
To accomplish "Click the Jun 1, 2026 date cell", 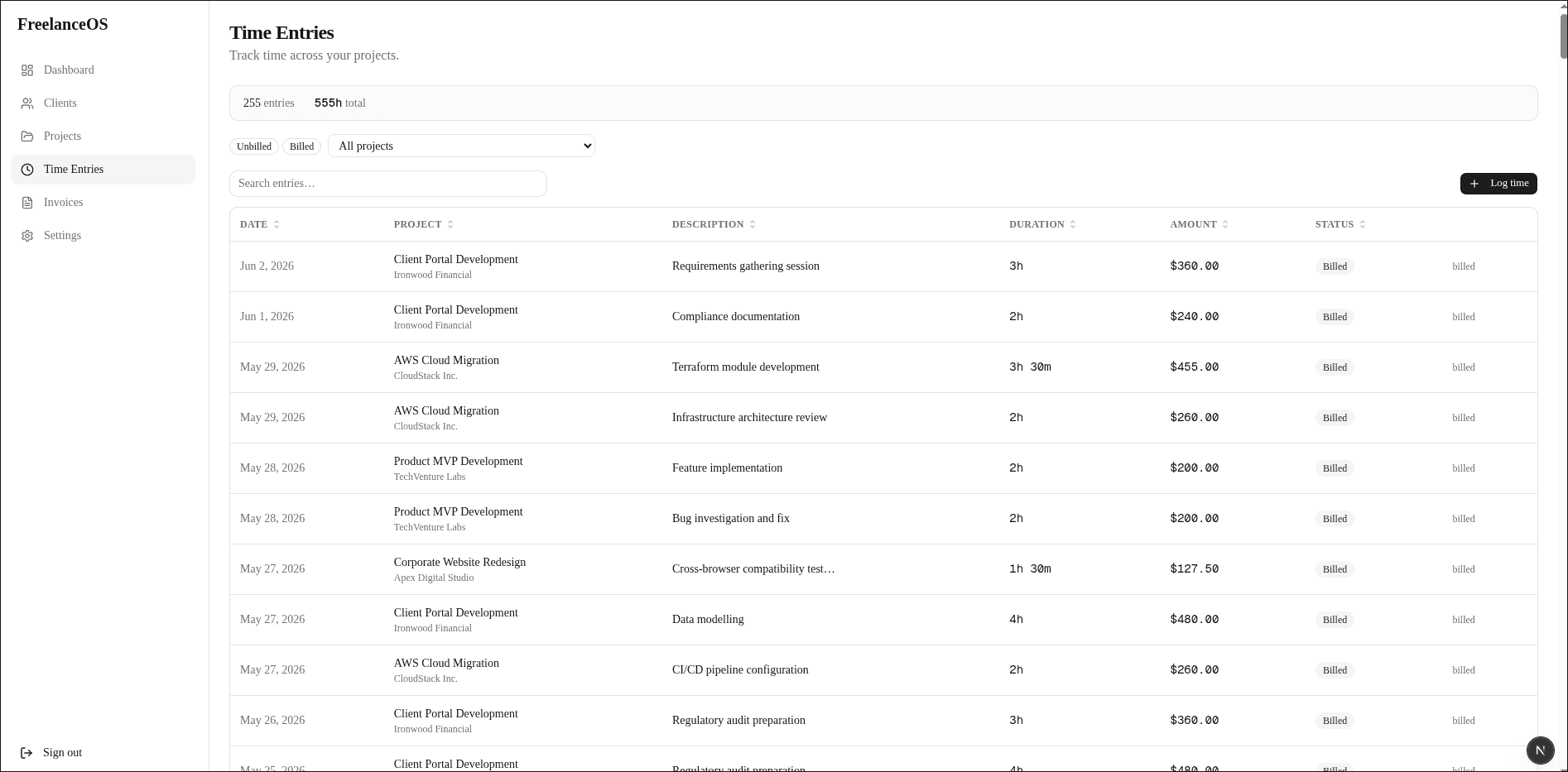I will 267,317.
